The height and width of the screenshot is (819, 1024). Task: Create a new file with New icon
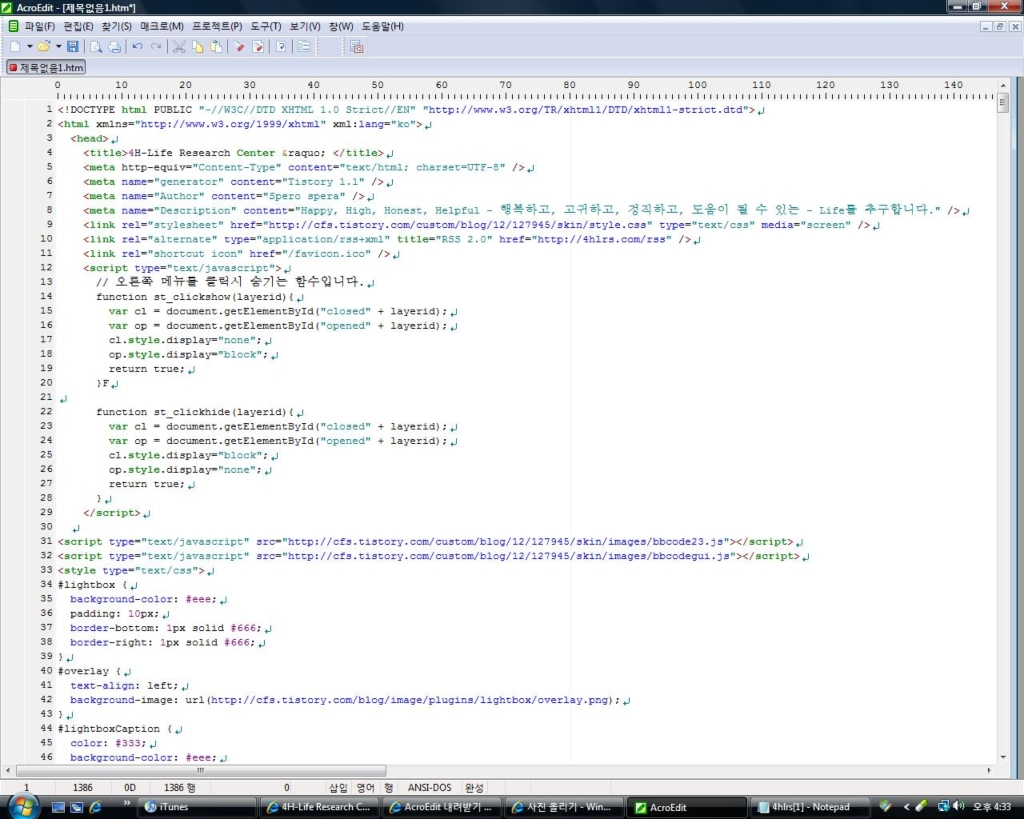(14, 46)
